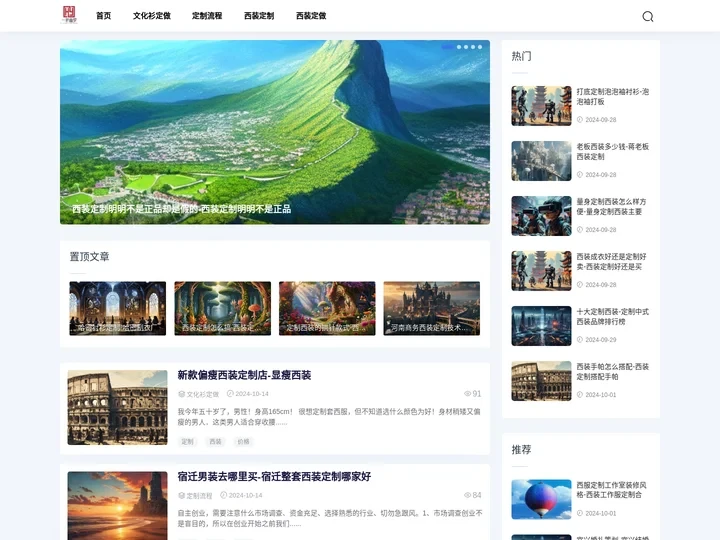Click the 价格 tag under first article

pos(243,441)
